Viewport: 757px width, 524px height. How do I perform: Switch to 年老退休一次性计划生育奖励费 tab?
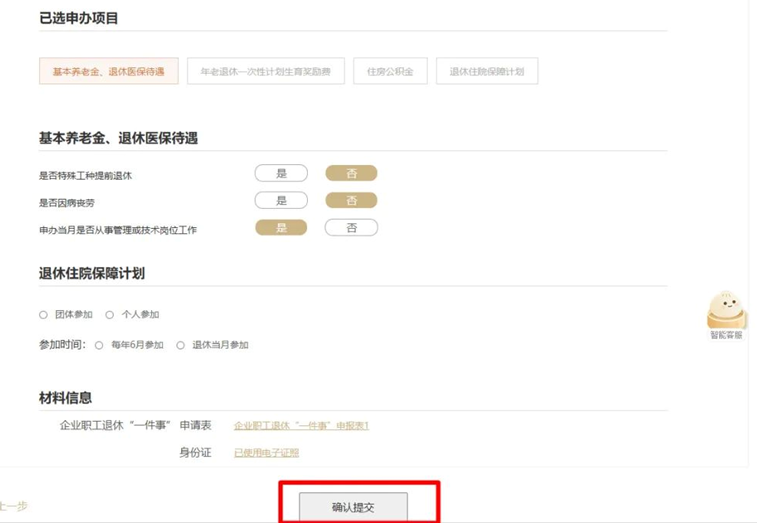[x=265, y=72]
